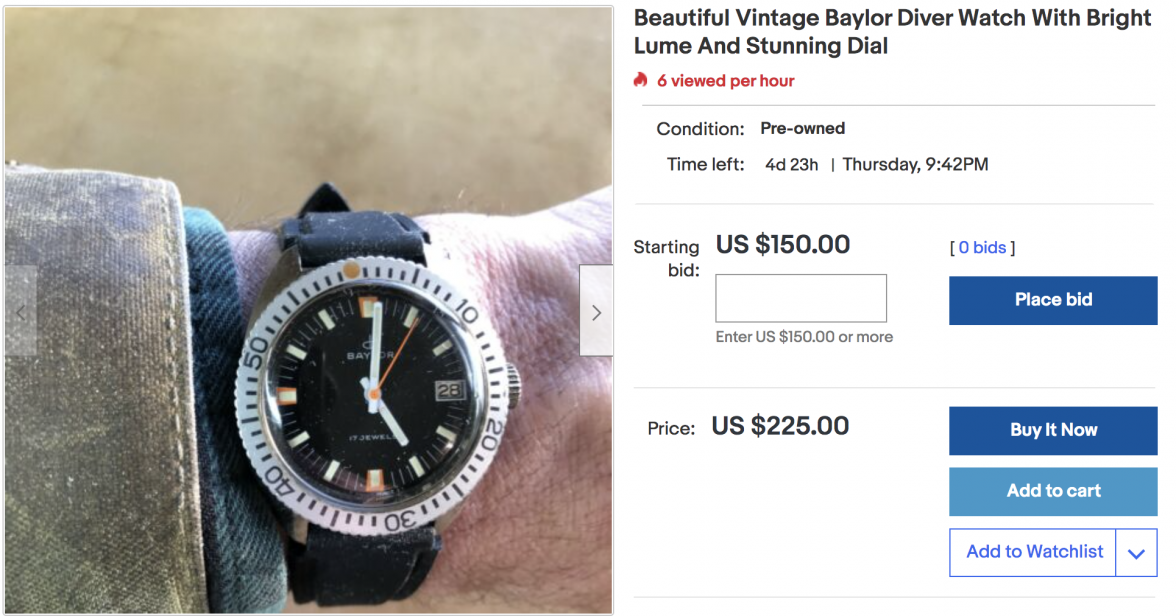Add the item to Watchlist
Image resolution: width=1176 pixels, height=616 pixels.
pyautogui.click(x=1034, y=552)
